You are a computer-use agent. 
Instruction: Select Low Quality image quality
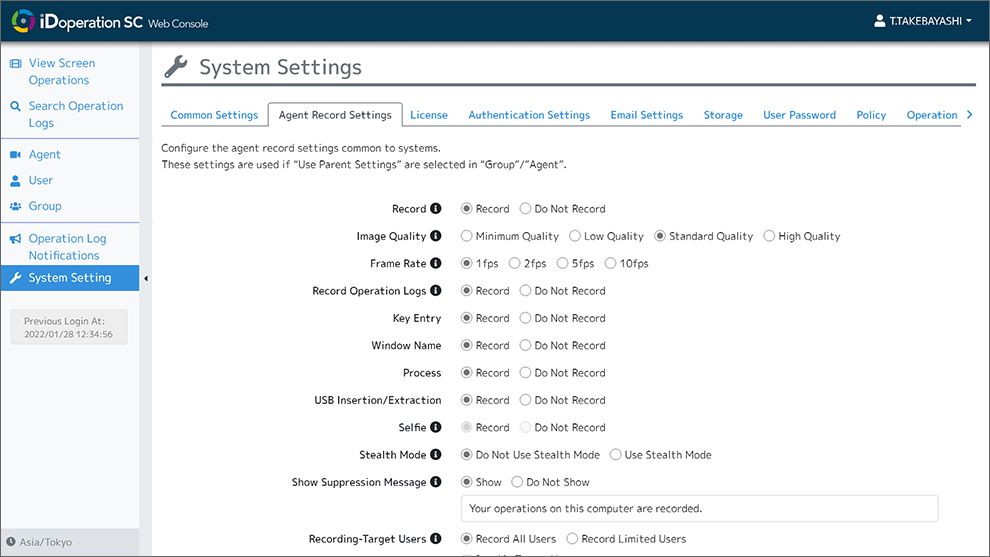[x=575, y=236]
